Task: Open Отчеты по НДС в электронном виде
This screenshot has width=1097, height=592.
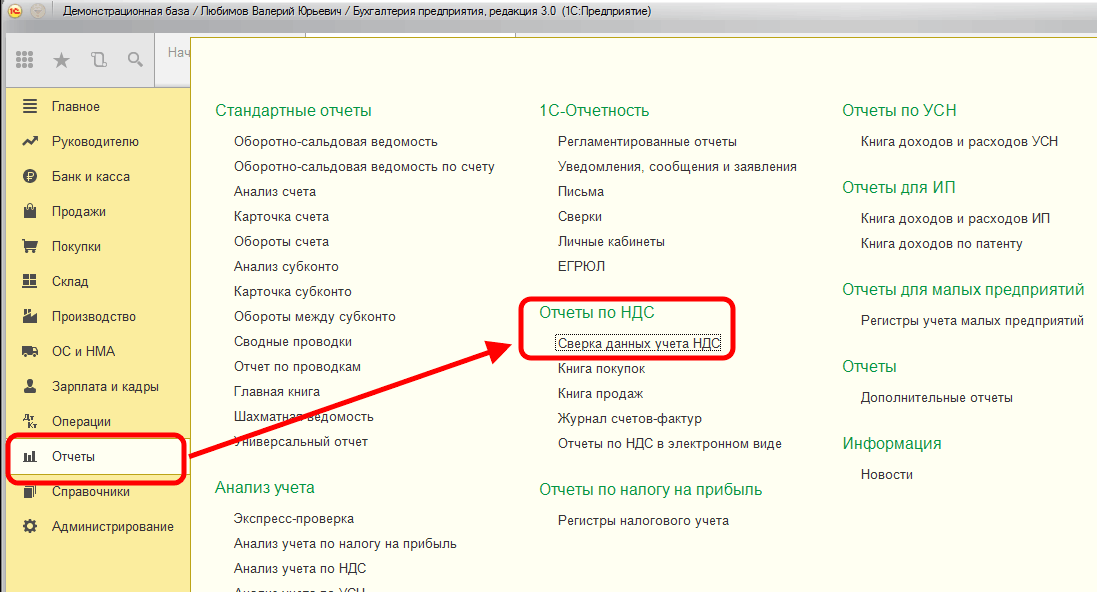Action: [x=670, y=444]
